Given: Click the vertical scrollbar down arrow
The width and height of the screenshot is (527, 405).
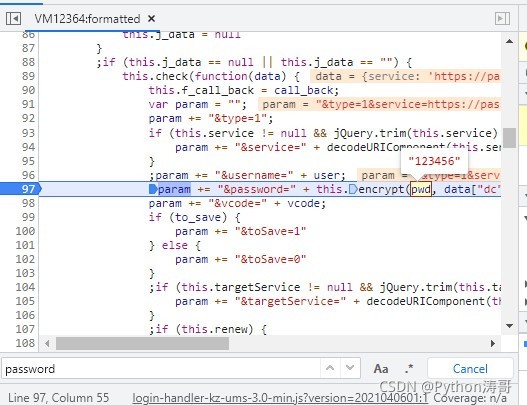Looking at the screenshot, I should click(x=510, y=326).
